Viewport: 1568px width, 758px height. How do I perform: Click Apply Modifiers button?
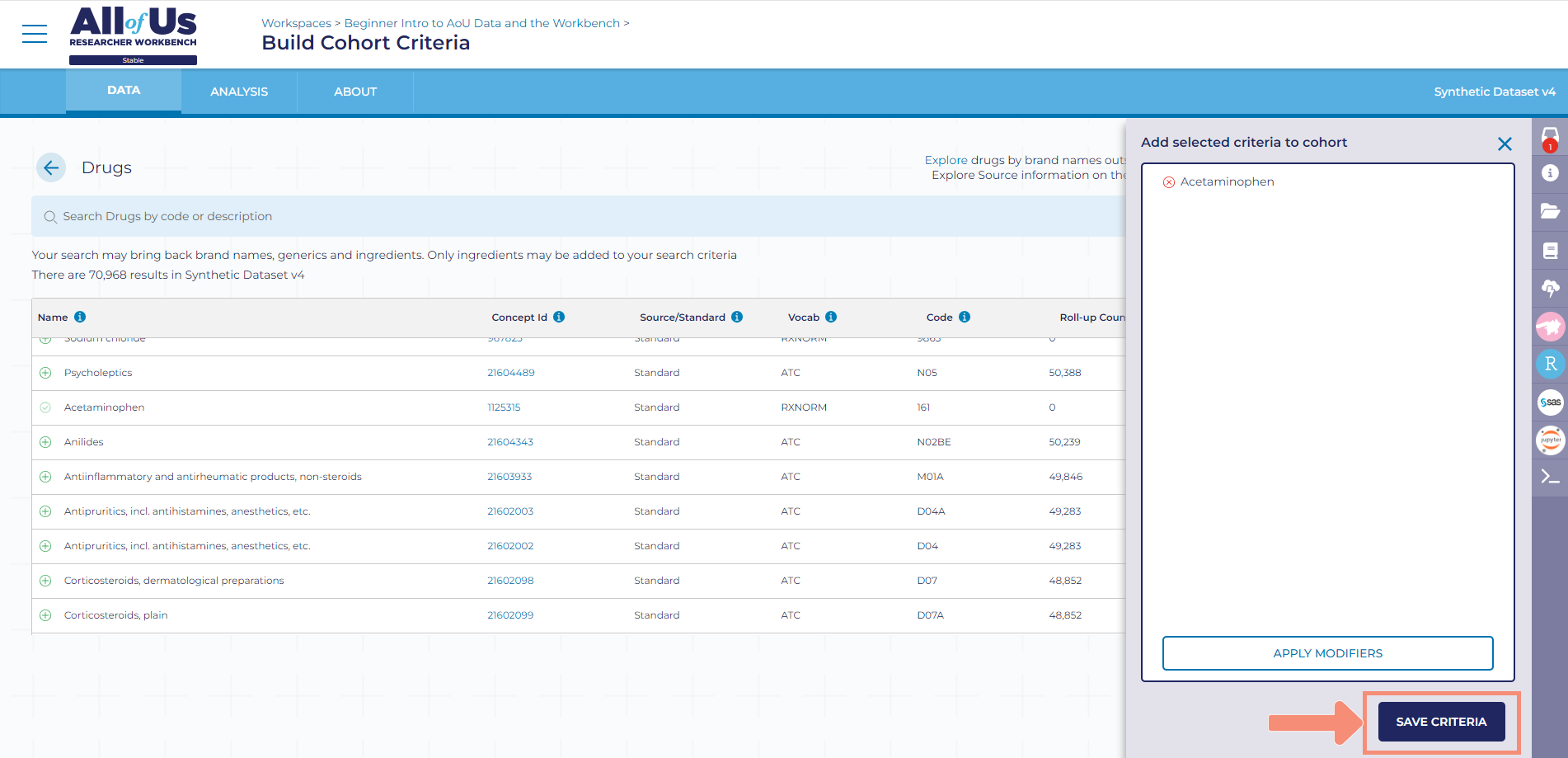[x=1327, y=653]
